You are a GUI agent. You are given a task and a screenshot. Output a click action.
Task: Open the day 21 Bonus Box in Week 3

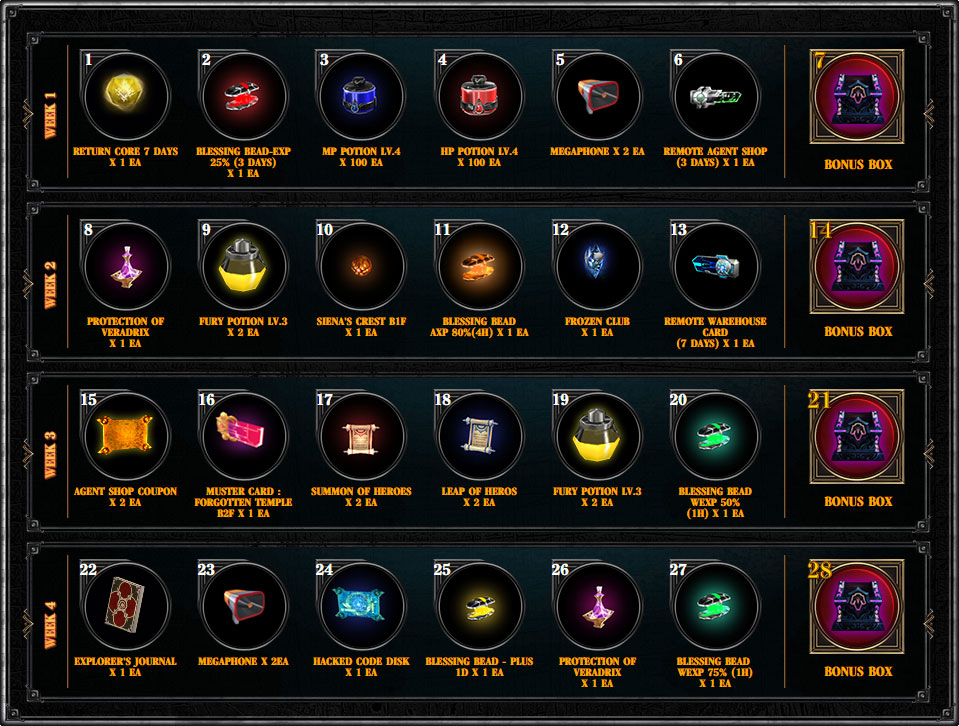[857, 437]
